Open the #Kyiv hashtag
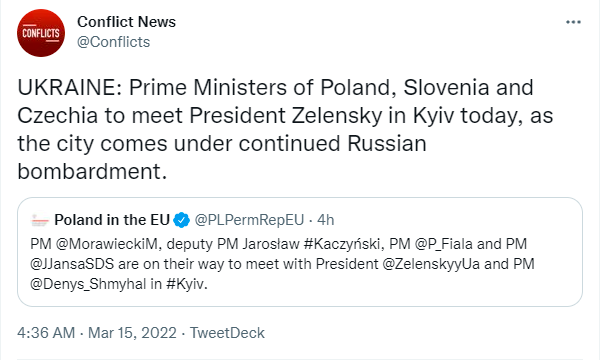Viewport: 600px width, 360px height. pyautogui.click(x=187, y=284)
